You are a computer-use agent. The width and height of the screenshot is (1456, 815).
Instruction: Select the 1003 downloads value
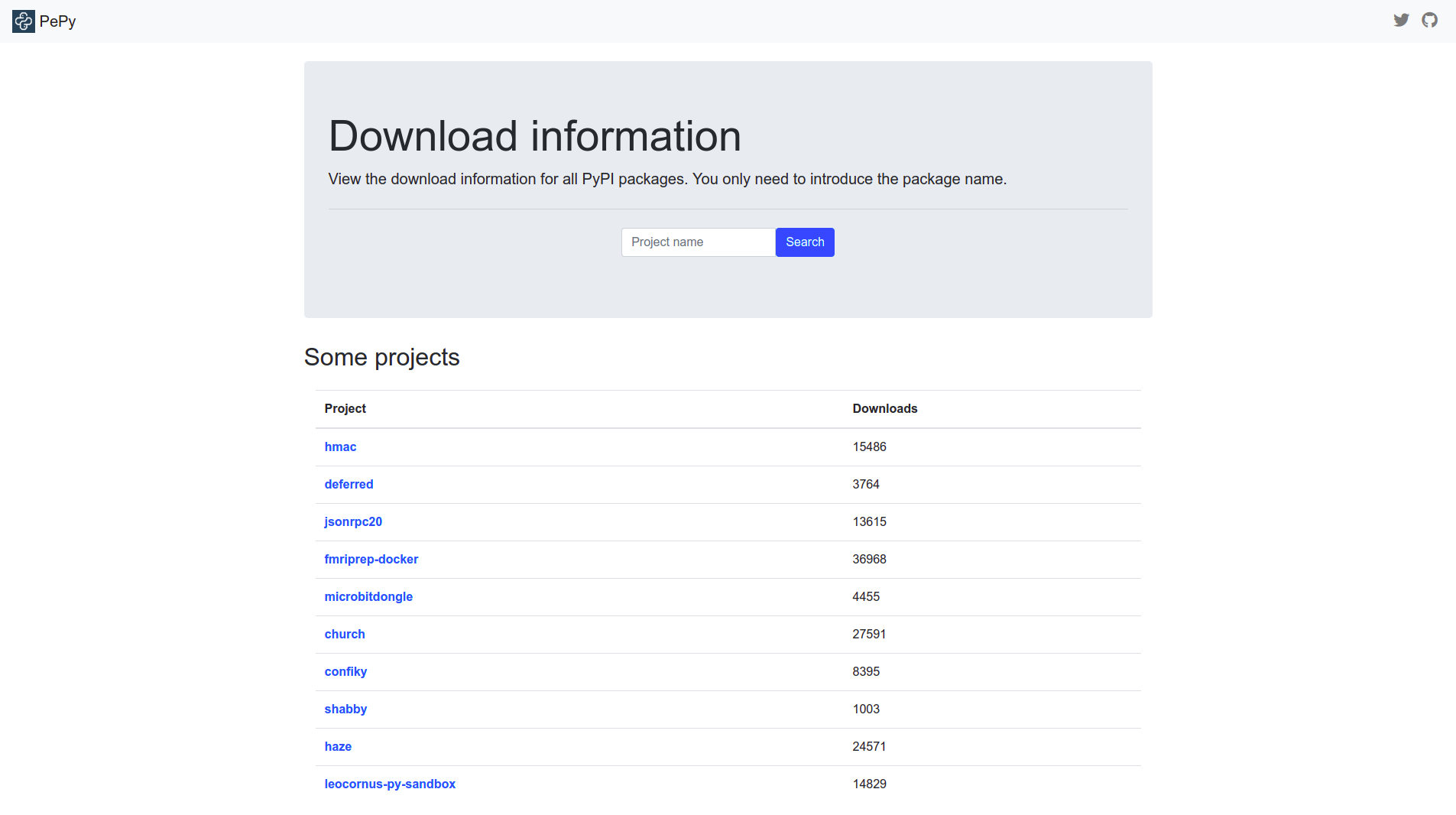pyautogui.click(x=866, y=709)
